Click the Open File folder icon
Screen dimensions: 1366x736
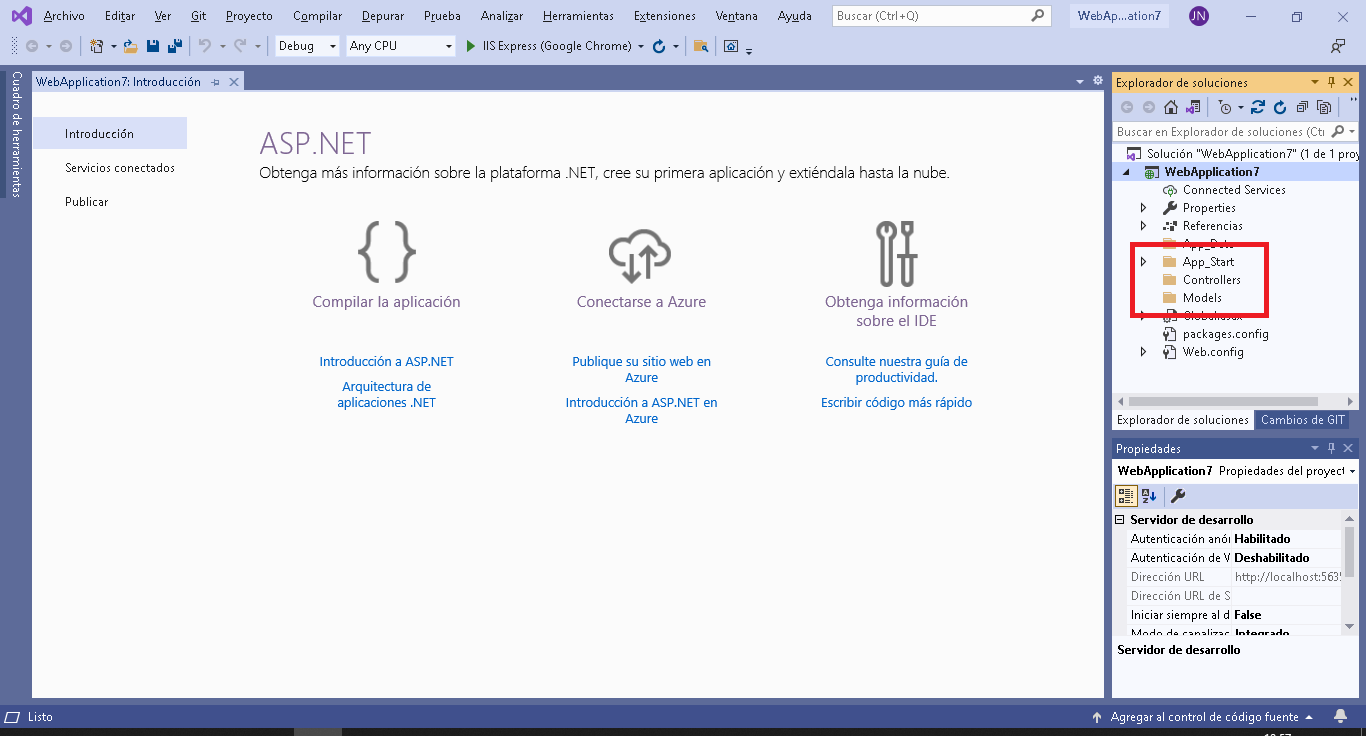coord(130,46)
